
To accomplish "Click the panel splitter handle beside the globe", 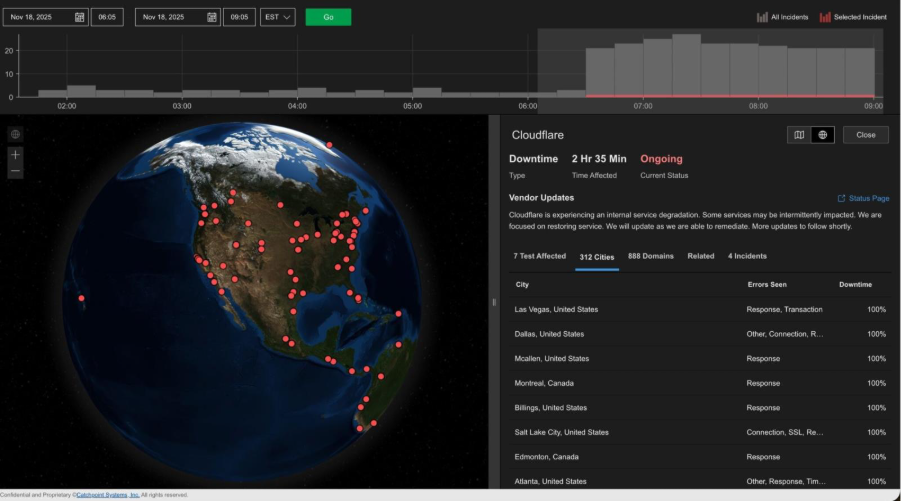I will click(x=494, y=302).
